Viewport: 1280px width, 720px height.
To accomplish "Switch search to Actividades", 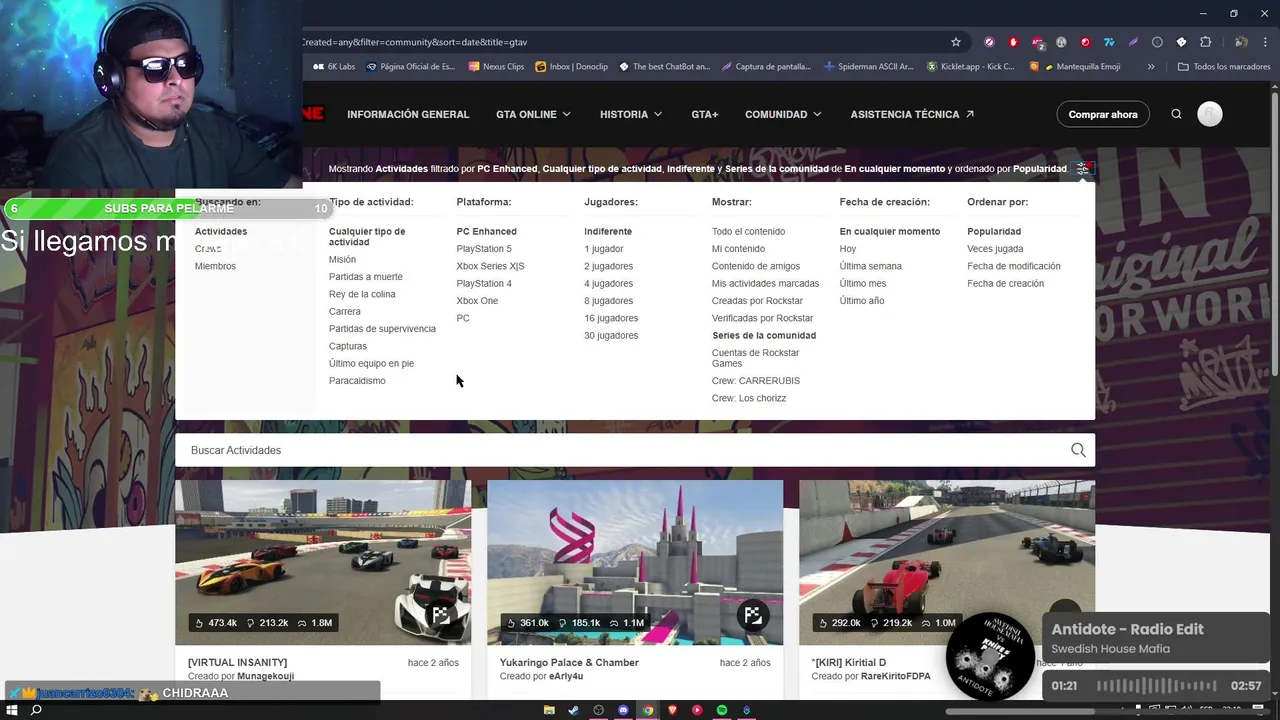I will (x=221, y=231).
